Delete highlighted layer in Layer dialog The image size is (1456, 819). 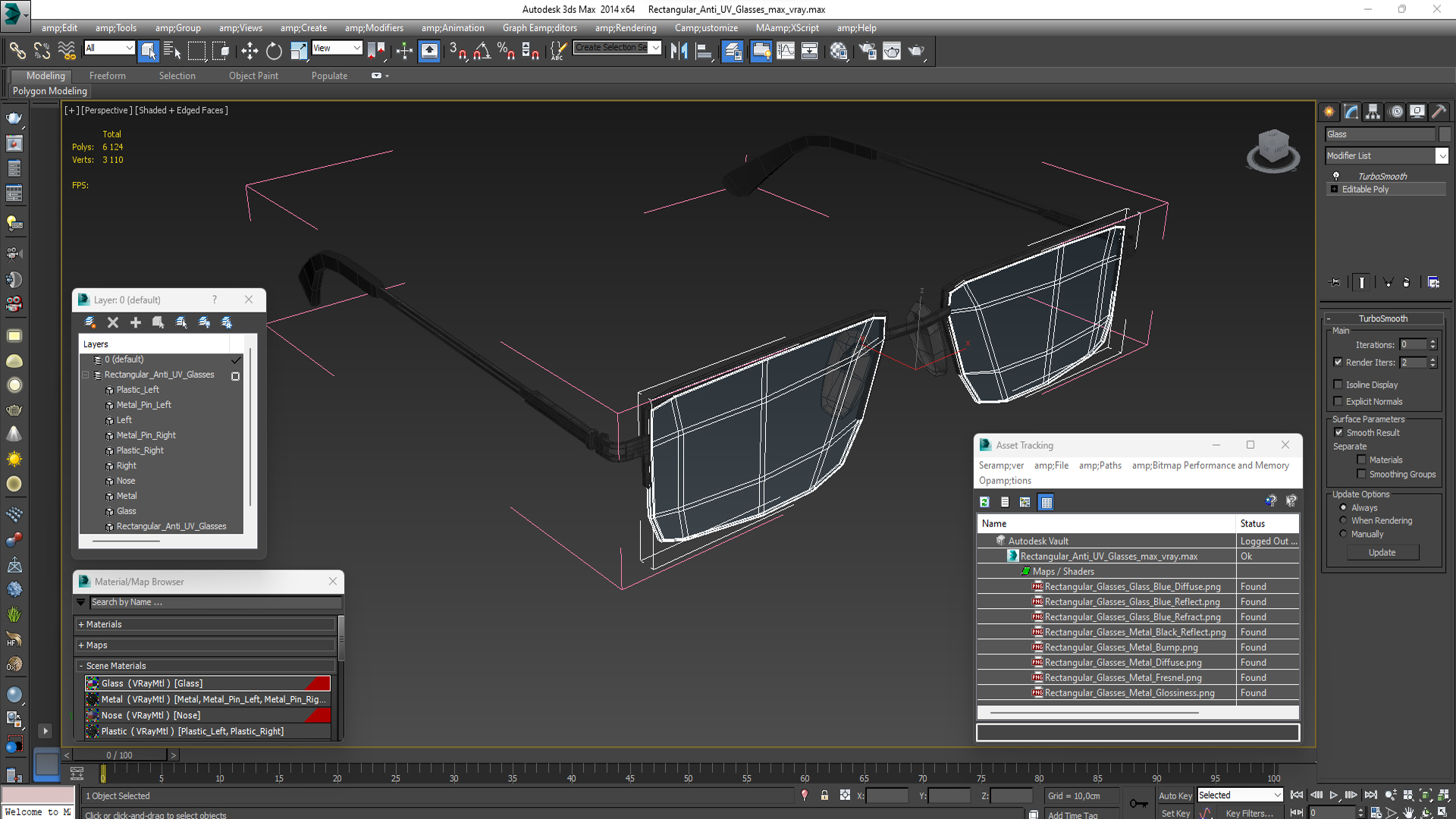(113, 322)
